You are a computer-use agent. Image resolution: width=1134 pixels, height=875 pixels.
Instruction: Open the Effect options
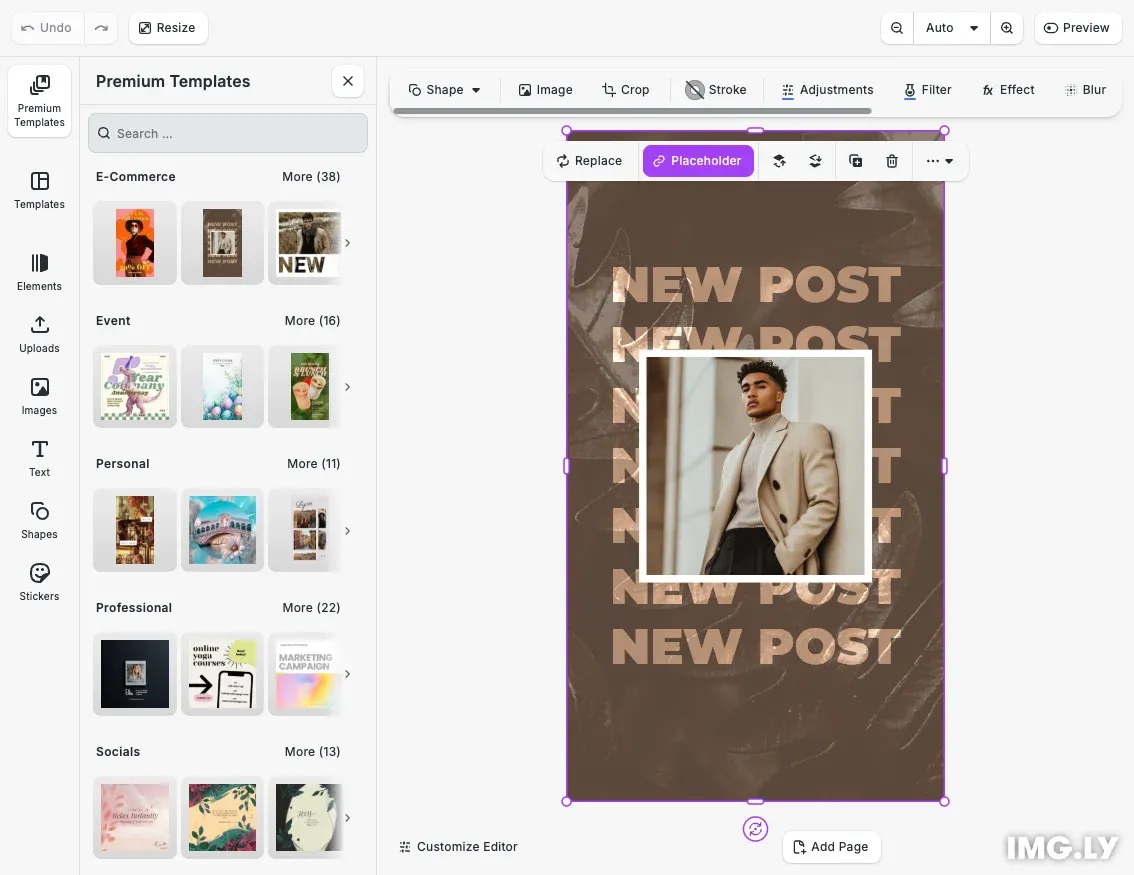point(1008,90)
